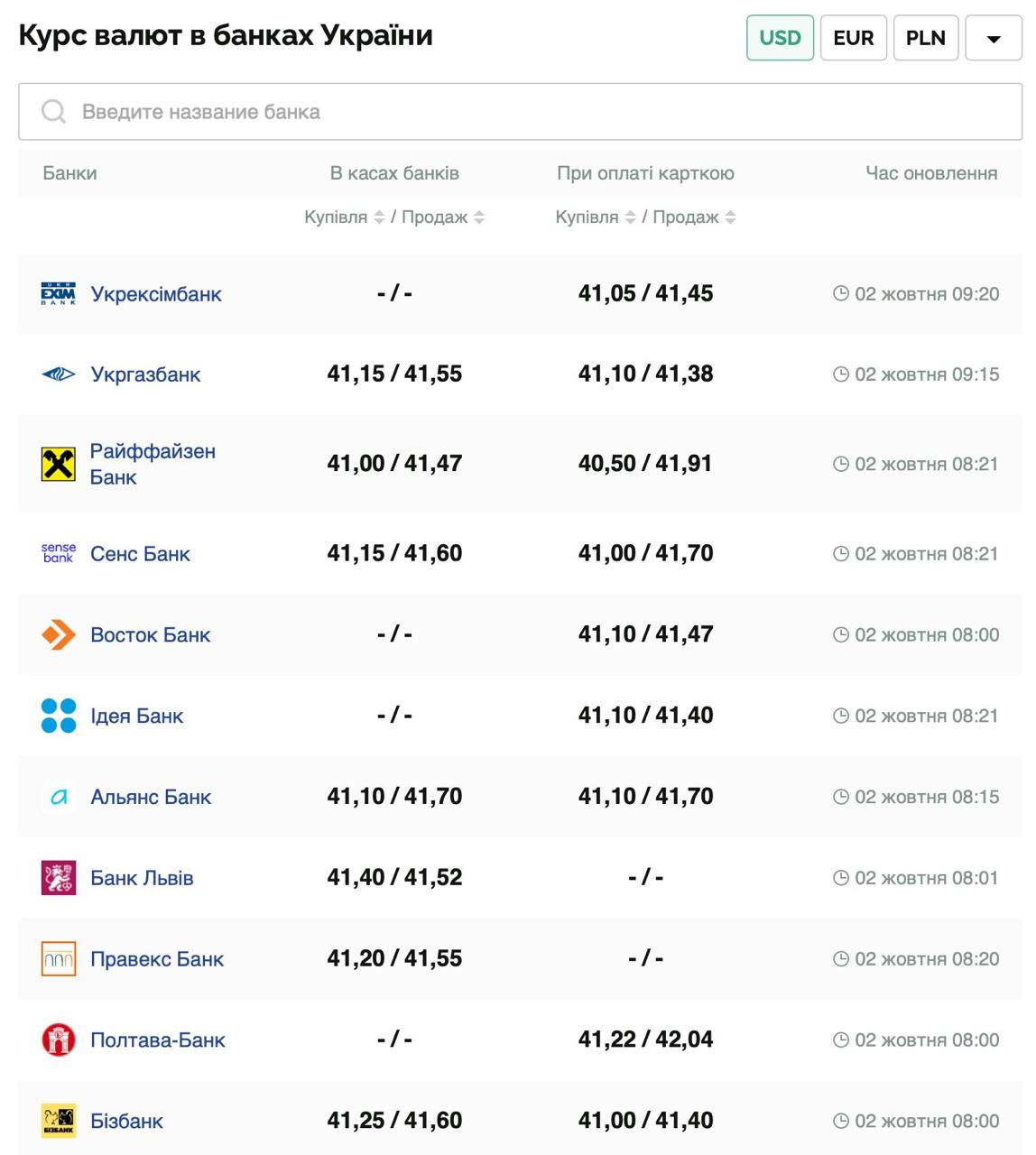Select the USD currency tab
This screenshot has width=1036, height=1155.
pyautogui.click(x=780, y=38)
